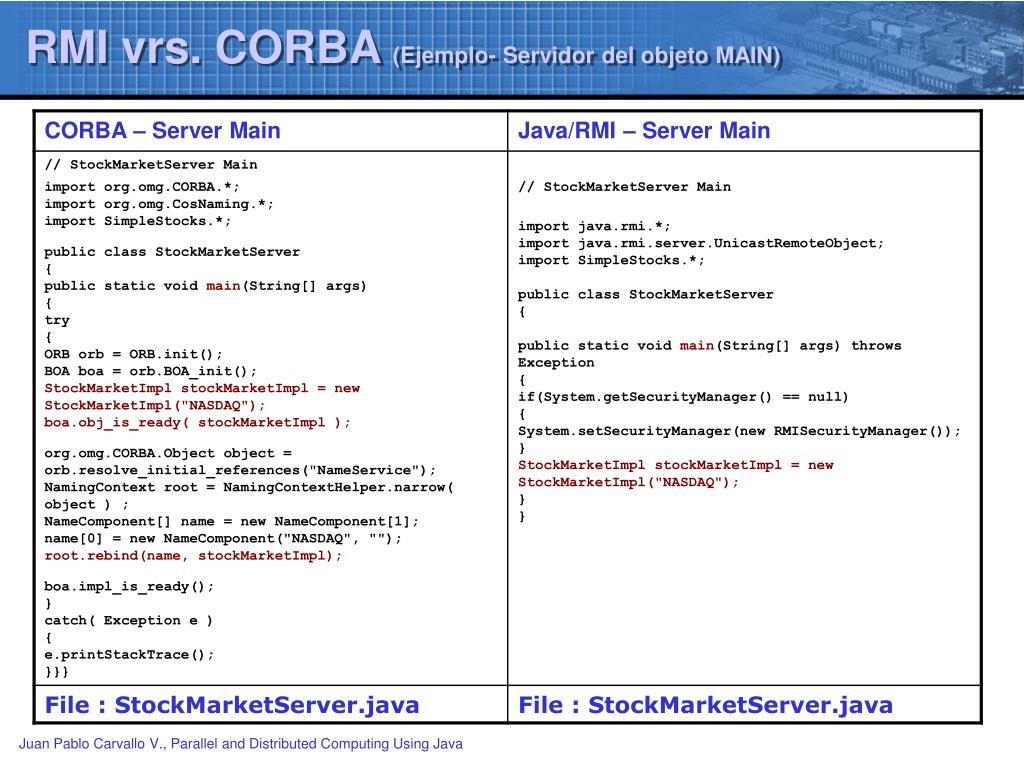This screenshot has width=1024, height=768.
Task: Click line "object ) ;" in CORBA code
Action: 86,504
